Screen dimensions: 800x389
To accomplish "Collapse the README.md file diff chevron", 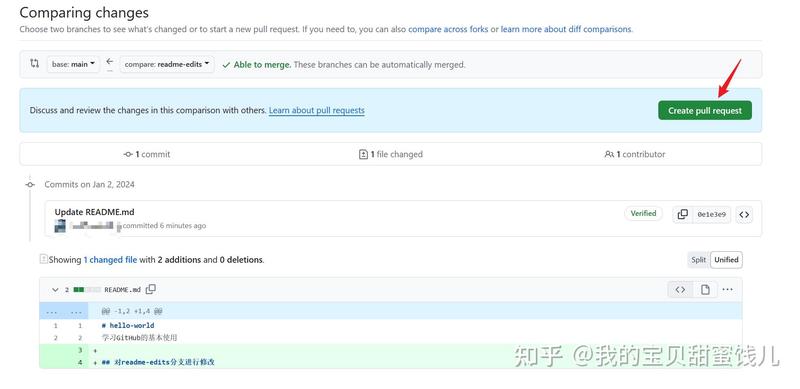I will tap(55, 290).
